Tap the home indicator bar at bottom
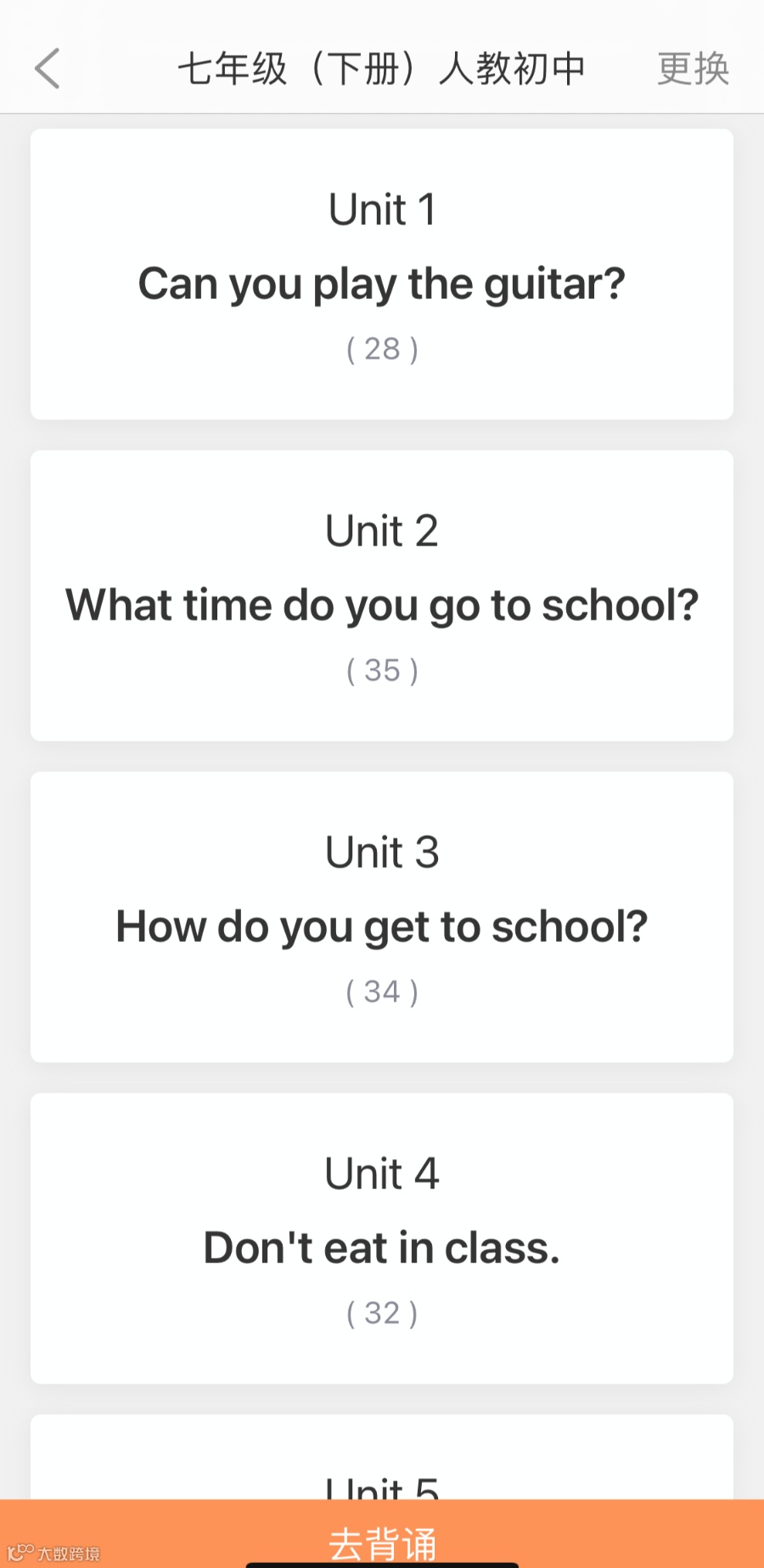The width and height of the screenshot is (764, 1568). 382,1564
